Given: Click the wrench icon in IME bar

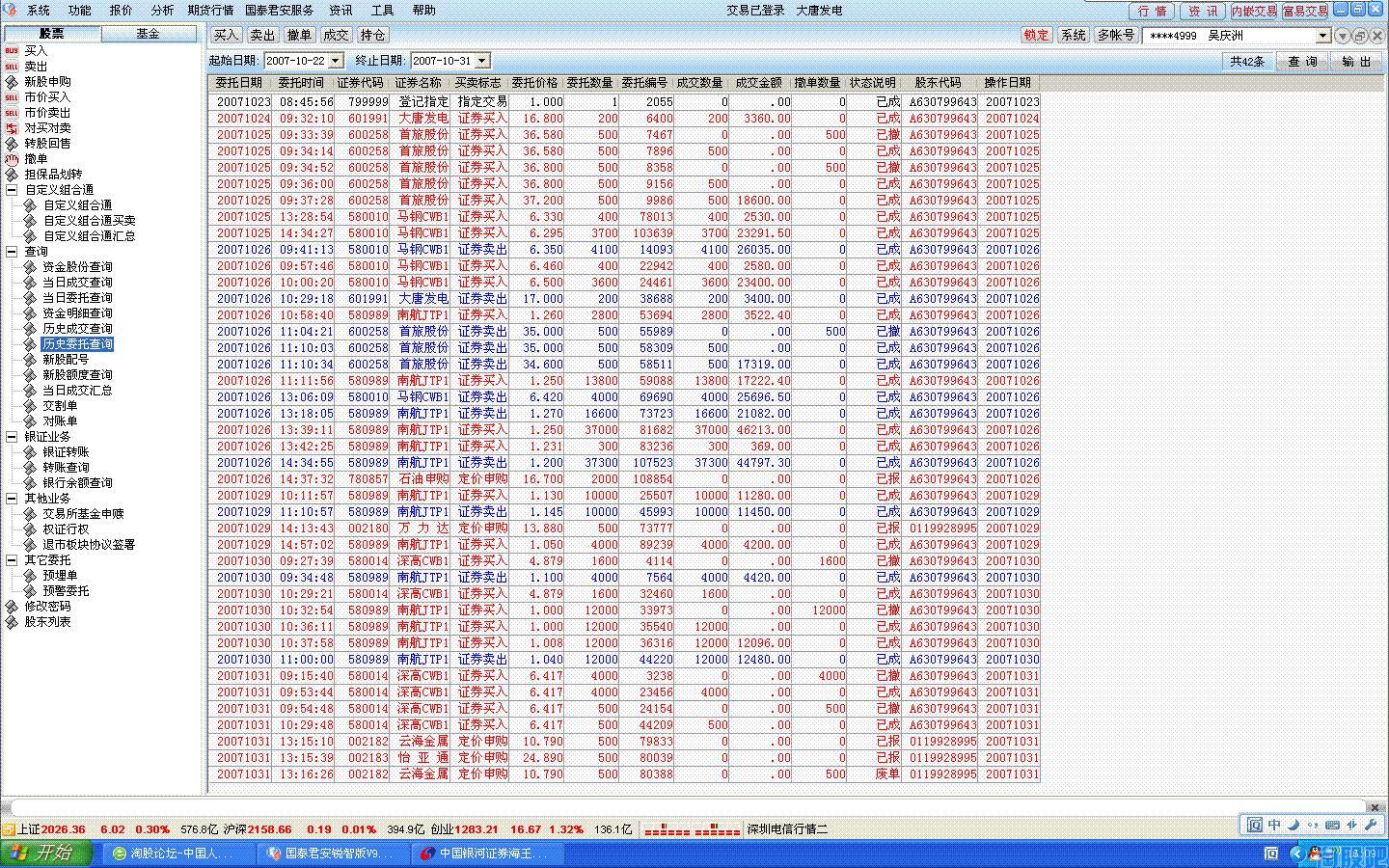Looking at the screenshot, I should tap(1371, 825).
